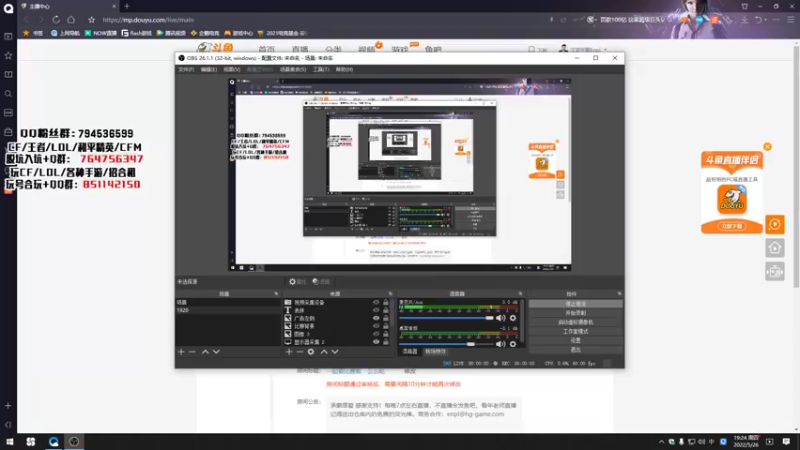Hide the 显示器采集 2 source
Image resolution: width=800 pixels, height=450 pixels.
[x=376, y=342]
